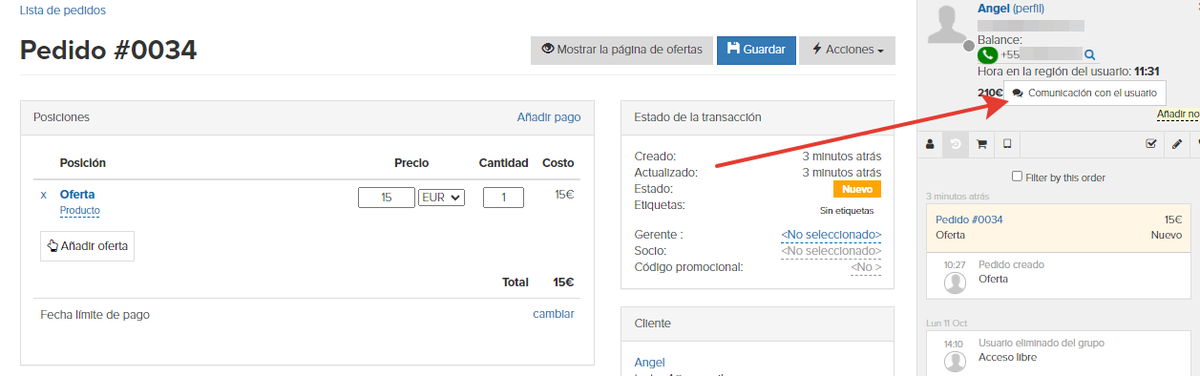Screen dimensions: 1200x376
Task: Open the mobile device tab icon
Action: (1006, 144)
